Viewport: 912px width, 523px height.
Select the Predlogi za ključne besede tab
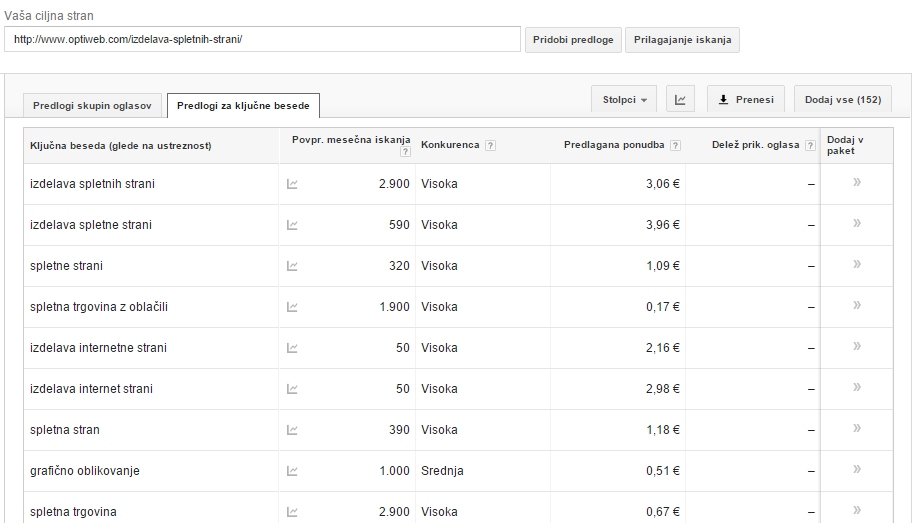243,105
